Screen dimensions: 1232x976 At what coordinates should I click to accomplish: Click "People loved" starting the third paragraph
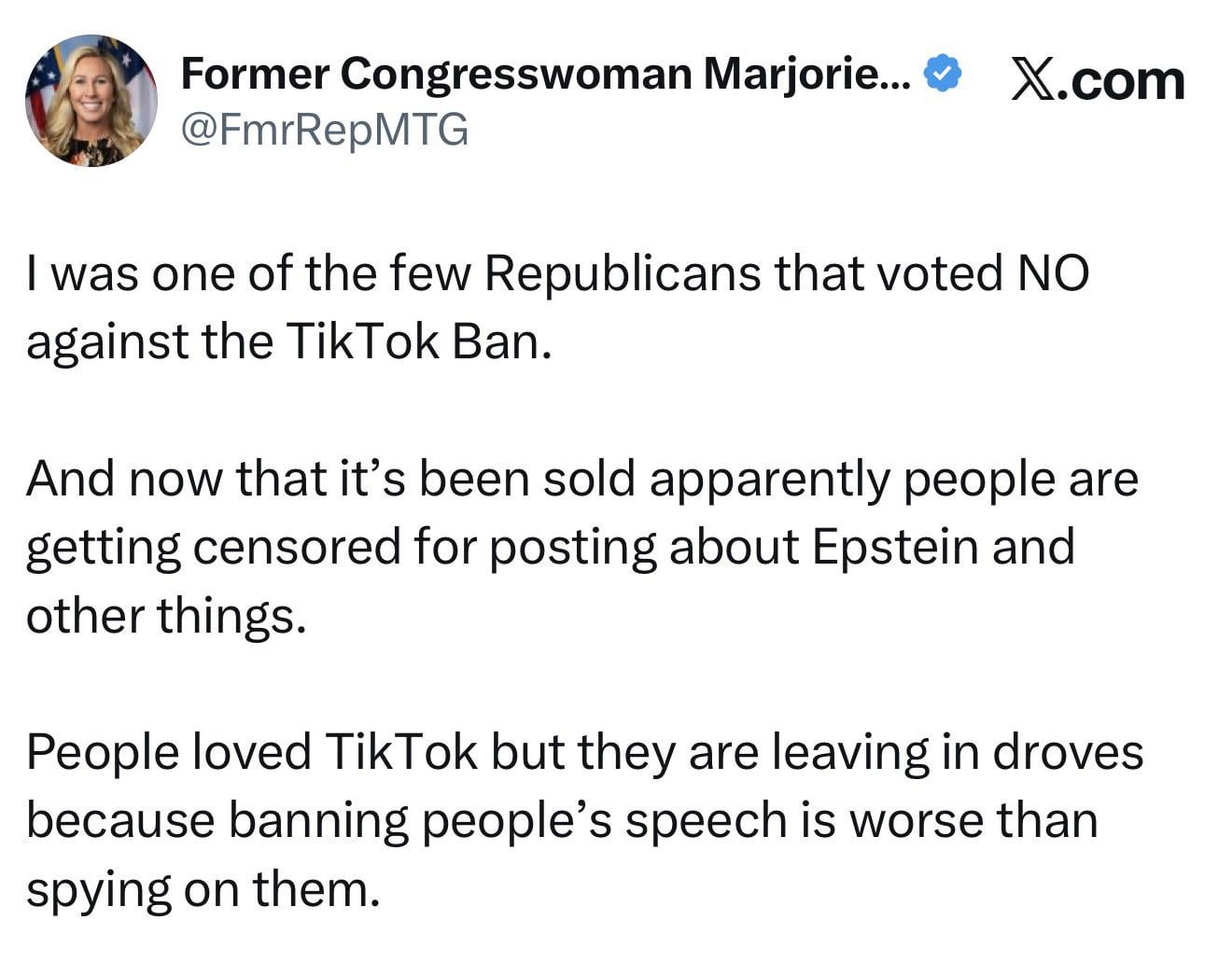coord(169,752)
